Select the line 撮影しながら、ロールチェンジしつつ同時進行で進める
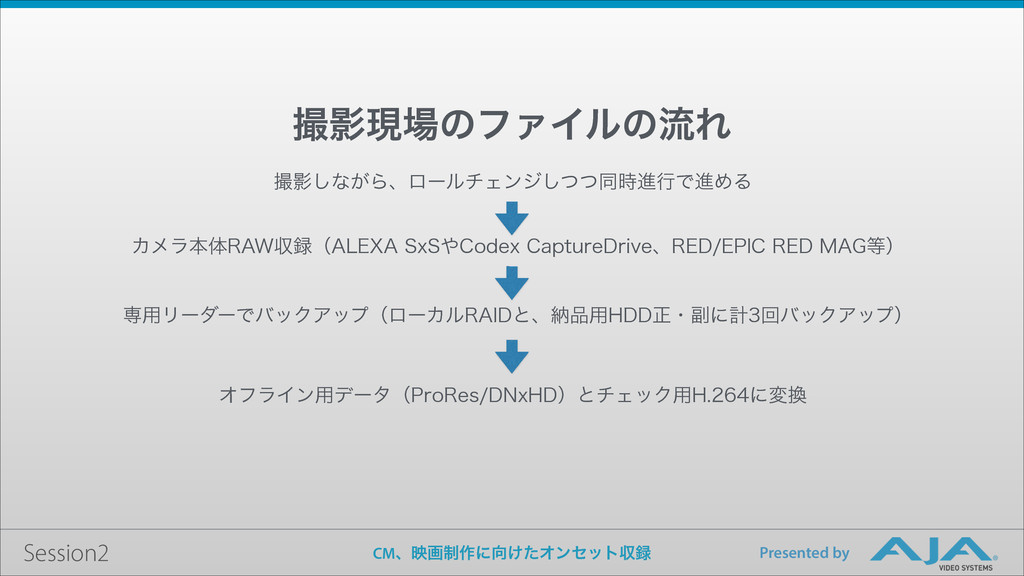 click(512, 181)
